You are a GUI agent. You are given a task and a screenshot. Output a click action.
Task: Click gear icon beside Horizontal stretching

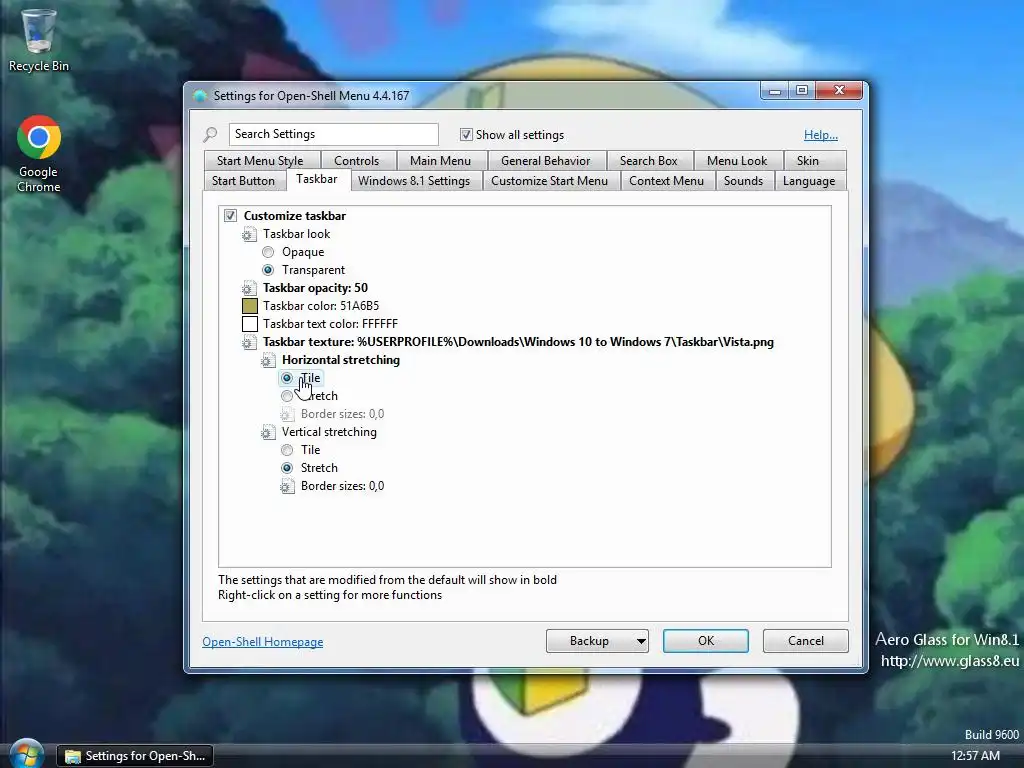pos(268,360)
